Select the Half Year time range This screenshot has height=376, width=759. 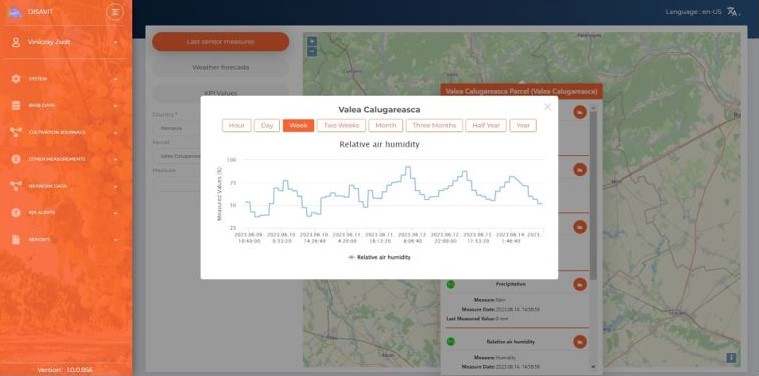[x=486, y=125]
